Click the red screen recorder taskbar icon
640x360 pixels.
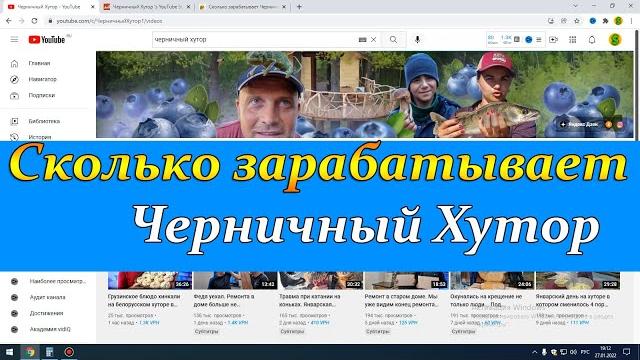click(69, 352)
